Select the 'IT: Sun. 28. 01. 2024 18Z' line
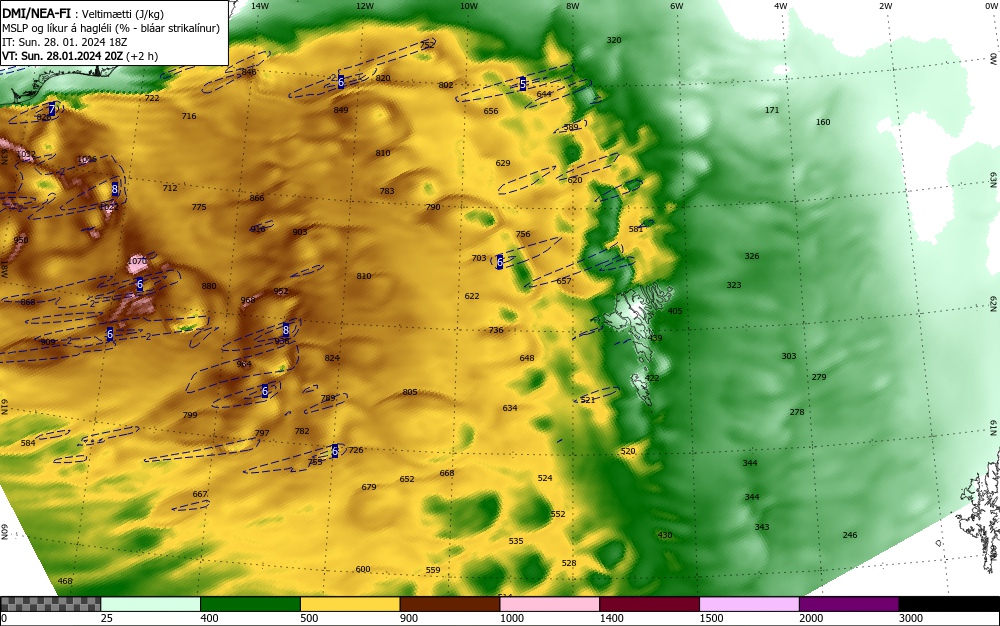The height and width of the screenshot is (626, 1000). point(64,42)
